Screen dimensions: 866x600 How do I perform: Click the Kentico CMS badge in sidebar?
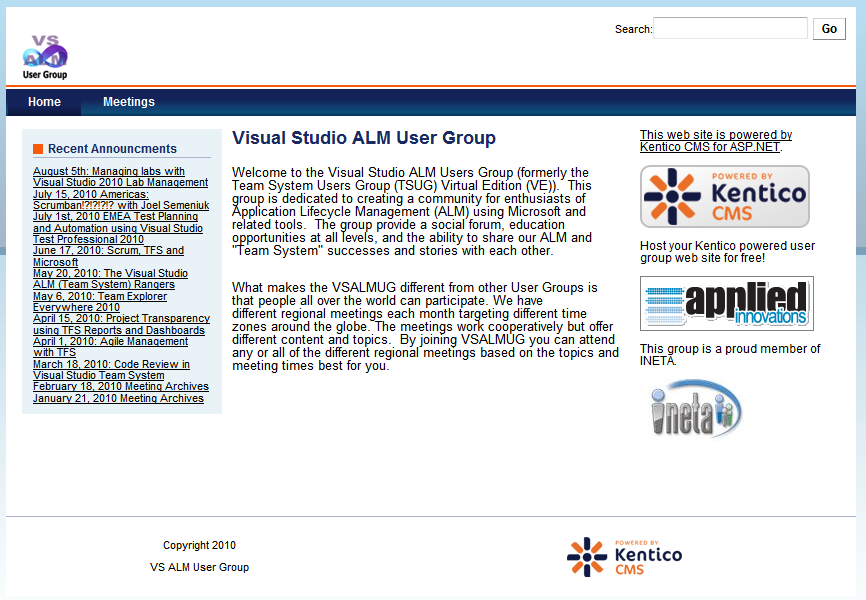(725, 196)
